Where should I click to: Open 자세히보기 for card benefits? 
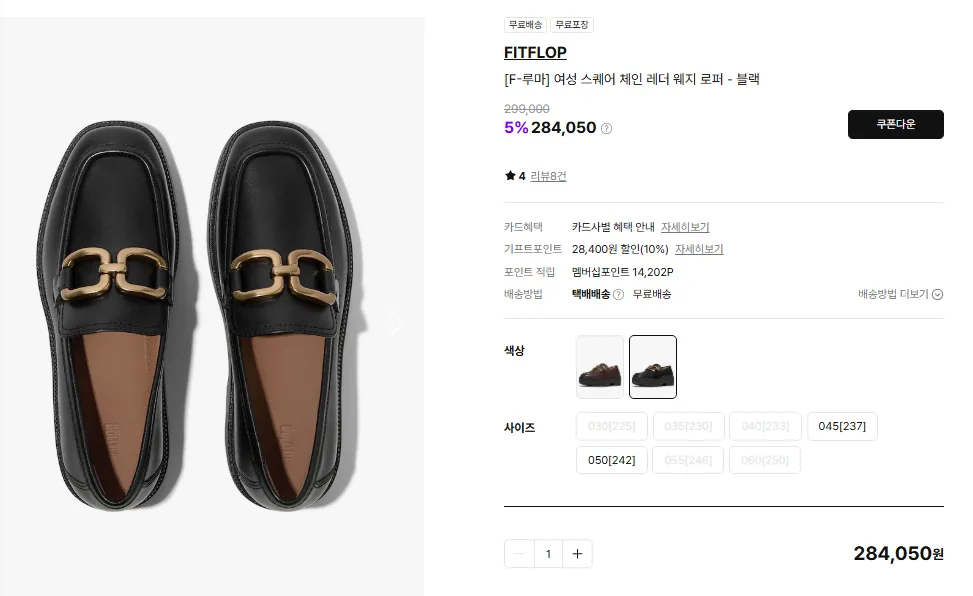tap(685, 227)
